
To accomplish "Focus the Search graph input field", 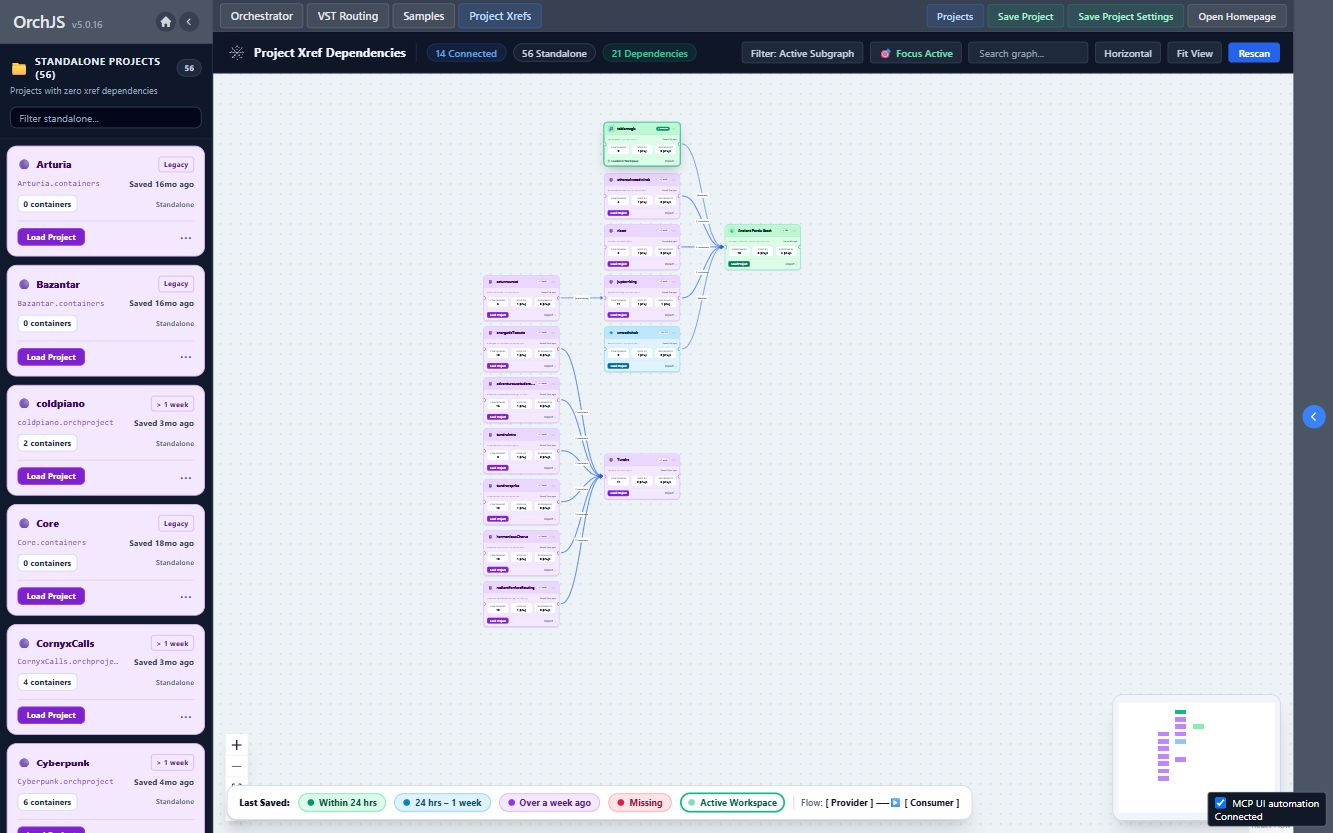I will (x=1028, y=53).
